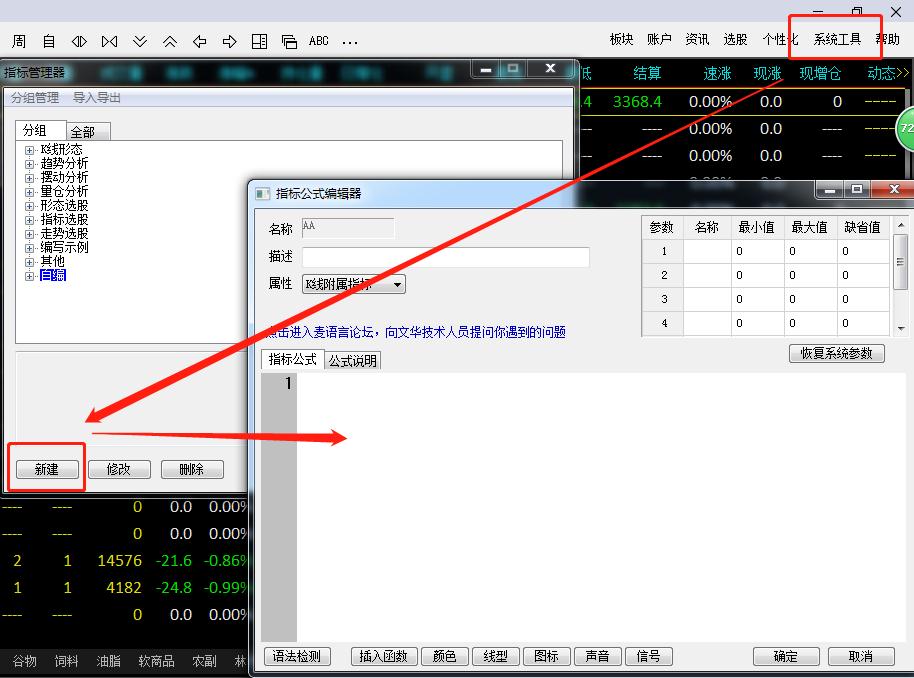Open the 系统工具 menu
The image size is (914, 678).
click(837, 39)
